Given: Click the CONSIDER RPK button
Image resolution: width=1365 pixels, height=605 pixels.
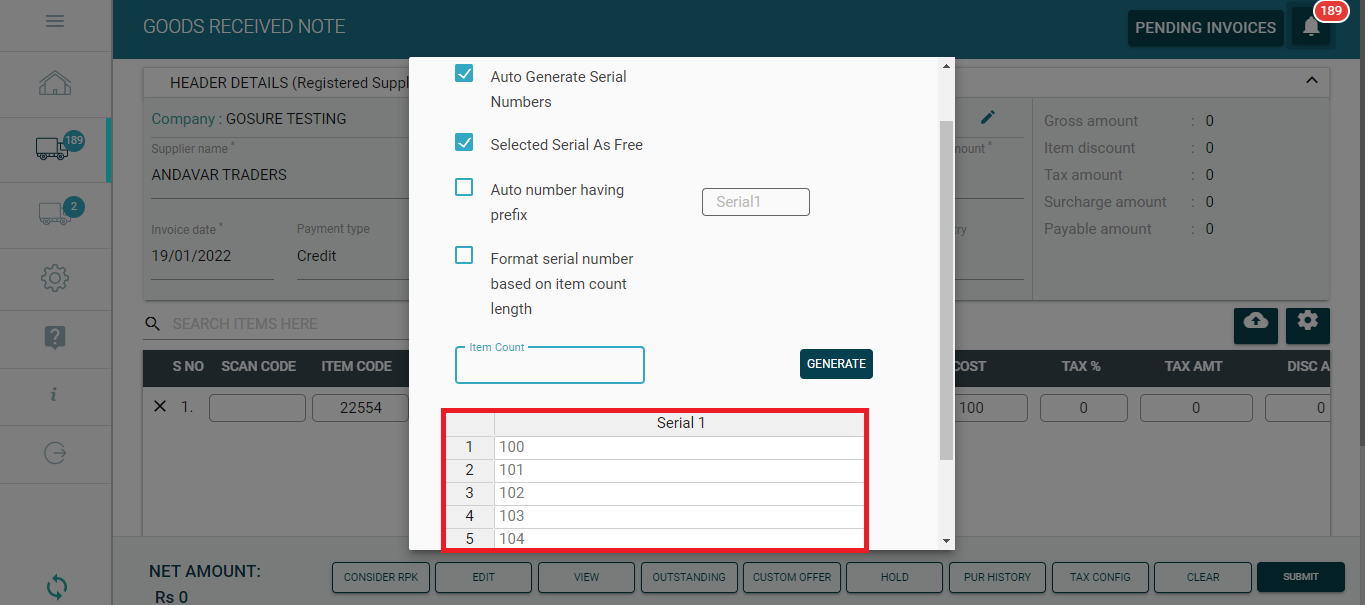Looking at the screenshot, I should coord(381,577).
